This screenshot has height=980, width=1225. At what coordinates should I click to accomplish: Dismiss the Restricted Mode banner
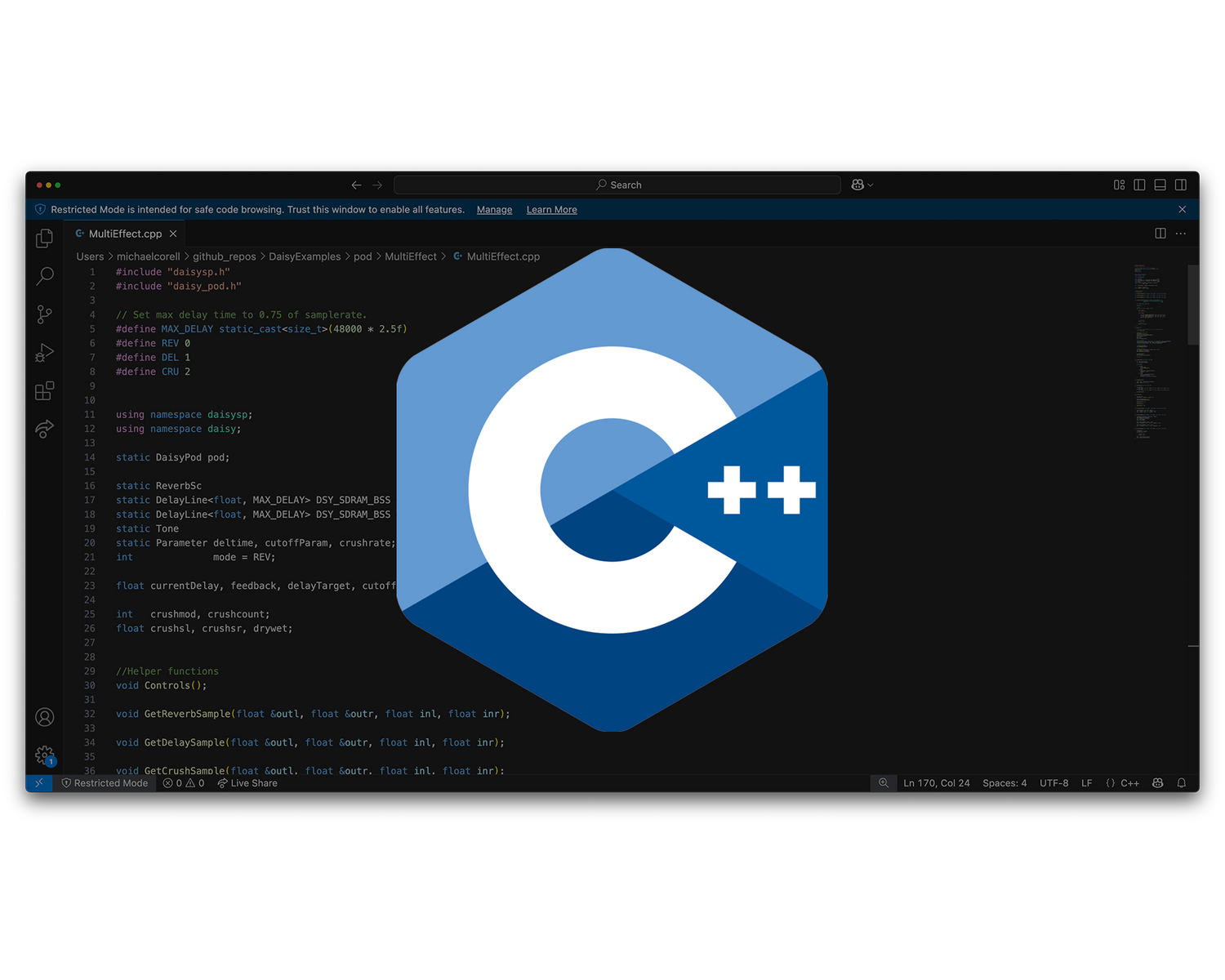(x=1183, y=210)
